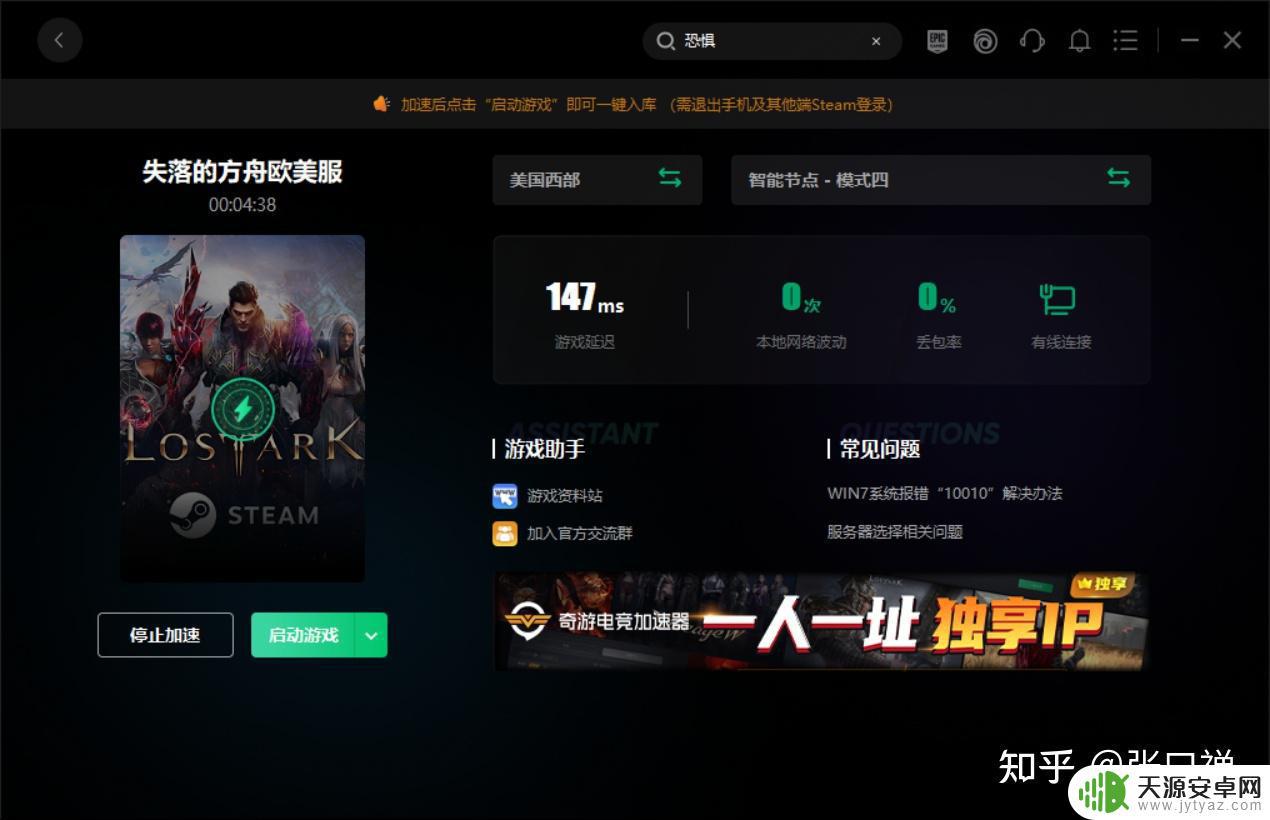Open 加入官方交流群 link
The height and width of the screenshot is (820, 1270).
tap(580, 533)
